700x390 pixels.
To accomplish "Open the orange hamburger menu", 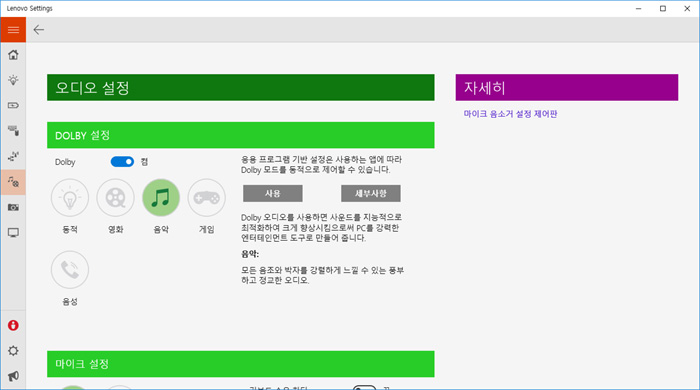I will tap(13, 30).
